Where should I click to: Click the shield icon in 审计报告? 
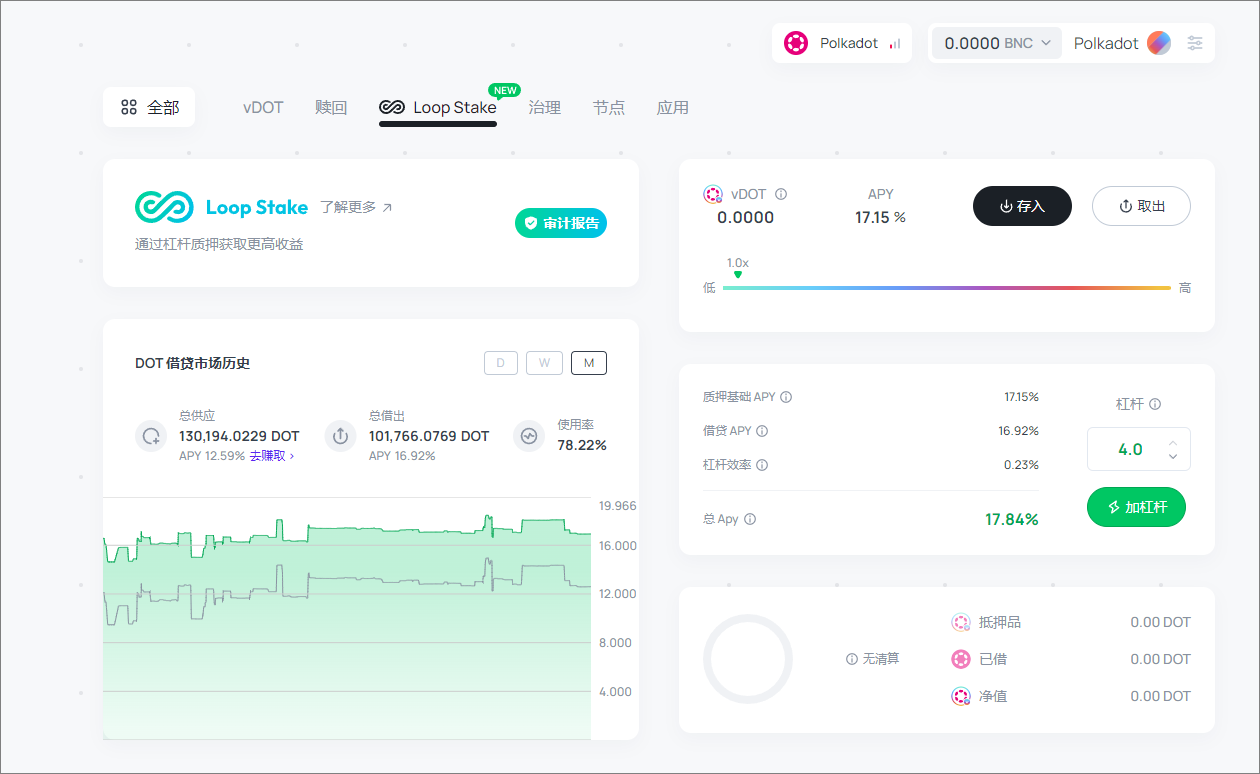[x=530, y=223]
